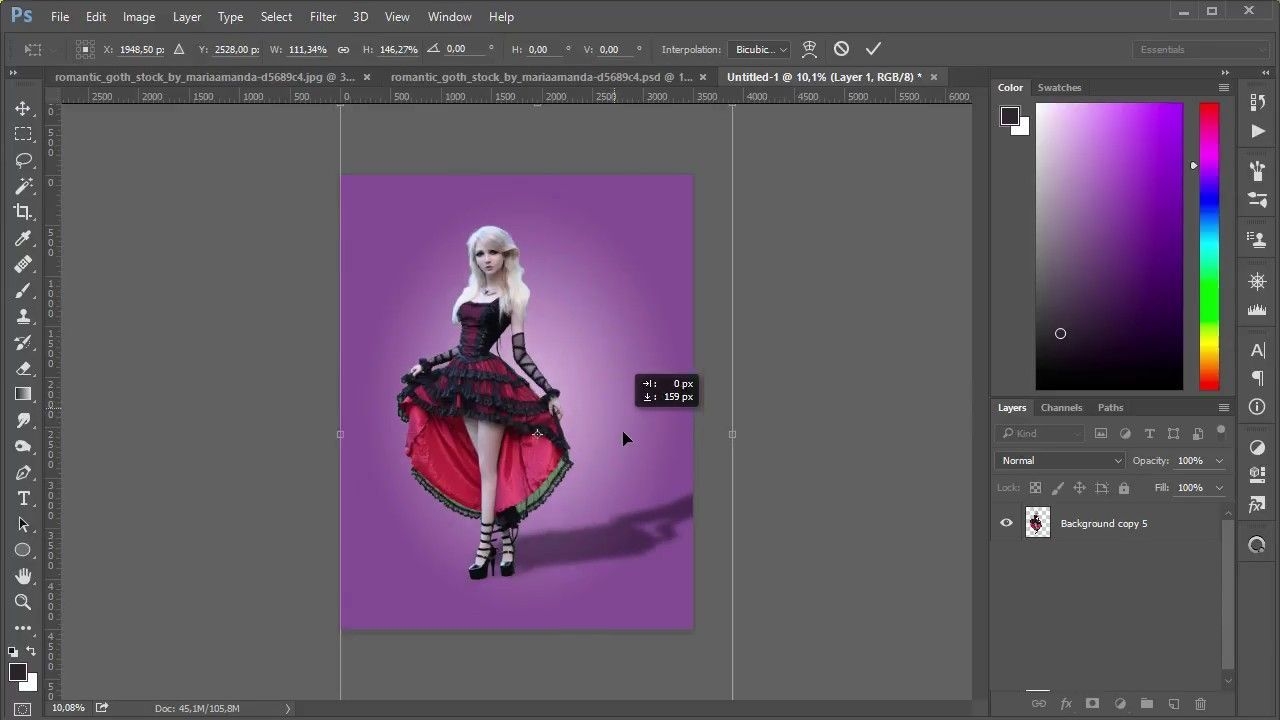Click the Background copy 5 layer thumbnail
This screenshot has width=1280, height=720.
pyautogui.click(x=1038, y=523)
